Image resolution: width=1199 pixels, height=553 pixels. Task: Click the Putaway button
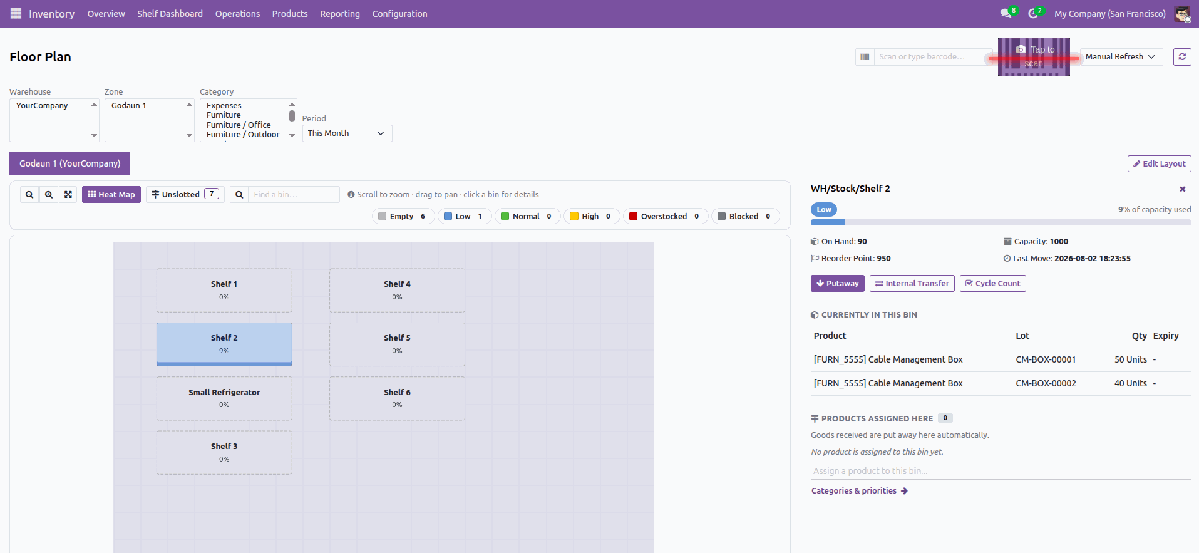click(837, 283)
